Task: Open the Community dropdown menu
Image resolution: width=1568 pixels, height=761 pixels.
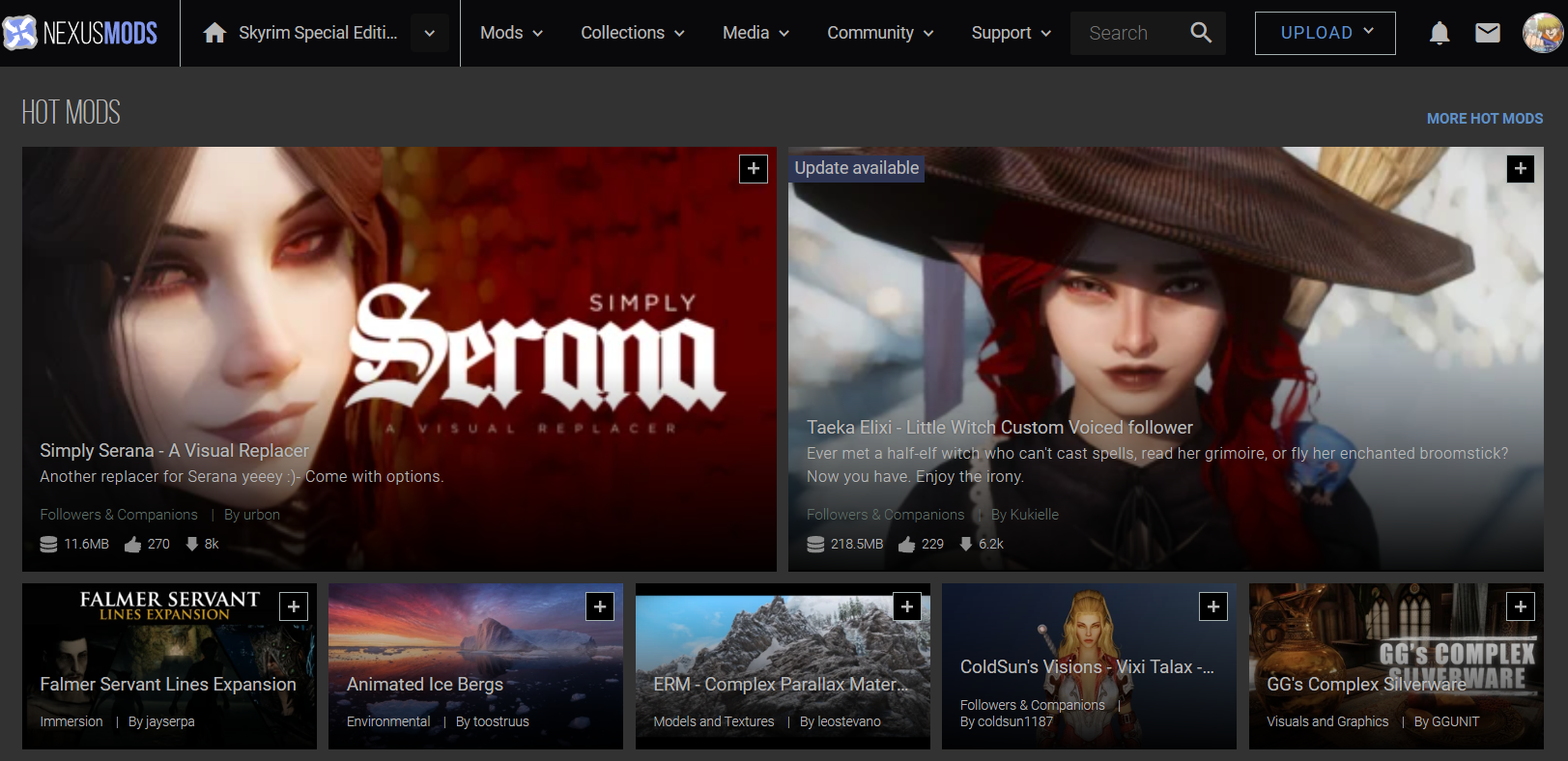Action: point(880,33)
